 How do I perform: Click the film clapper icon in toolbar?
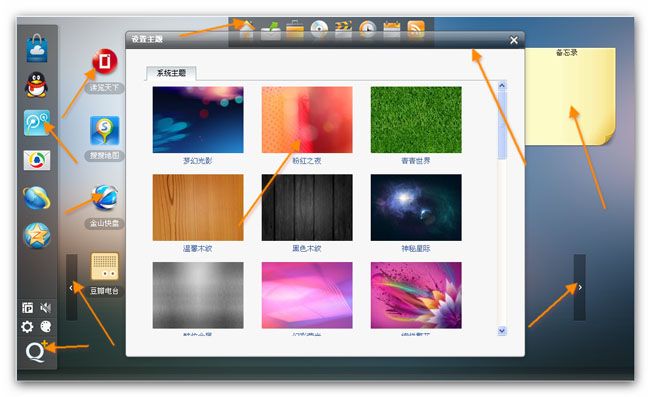[x=343, y=30]
